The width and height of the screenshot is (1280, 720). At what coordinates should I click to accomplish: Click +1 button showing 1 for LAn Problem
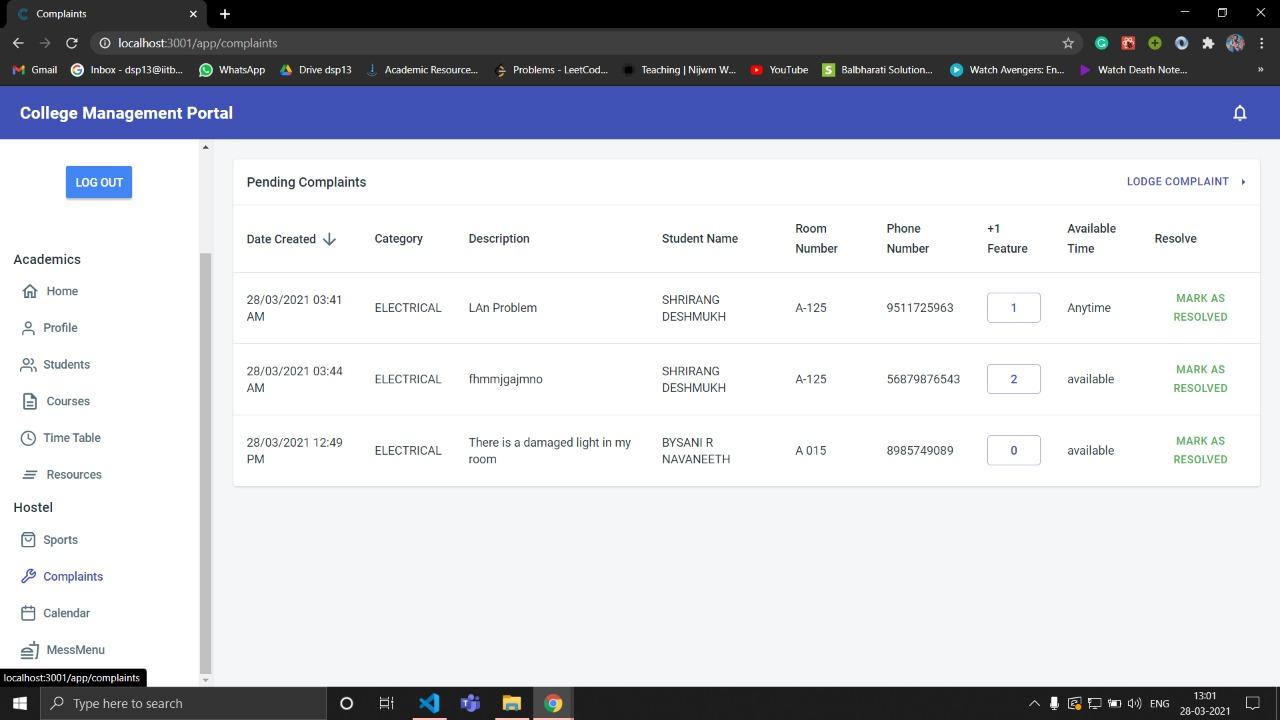[1013, 308]
